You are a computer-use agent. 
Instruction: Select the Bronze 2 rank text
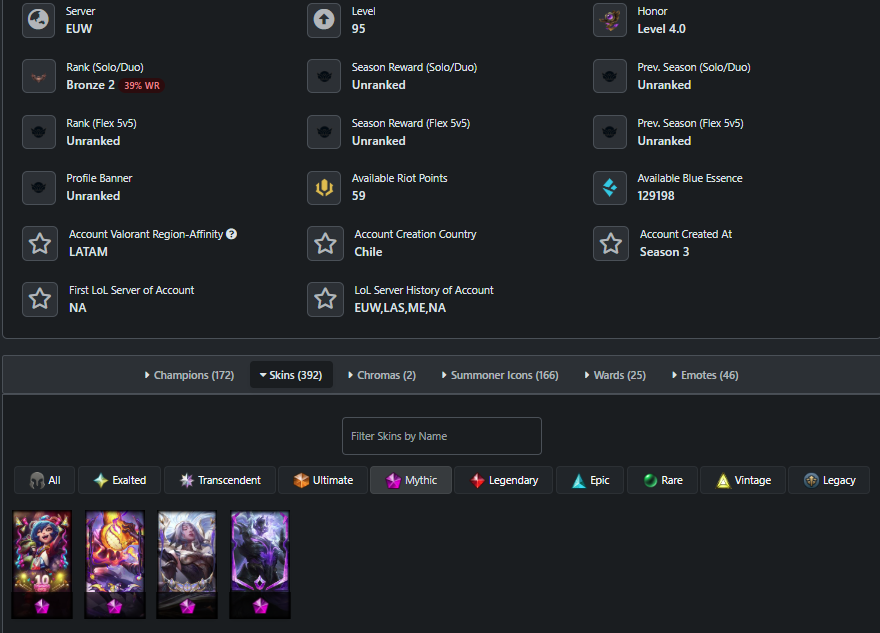(90, 85)
